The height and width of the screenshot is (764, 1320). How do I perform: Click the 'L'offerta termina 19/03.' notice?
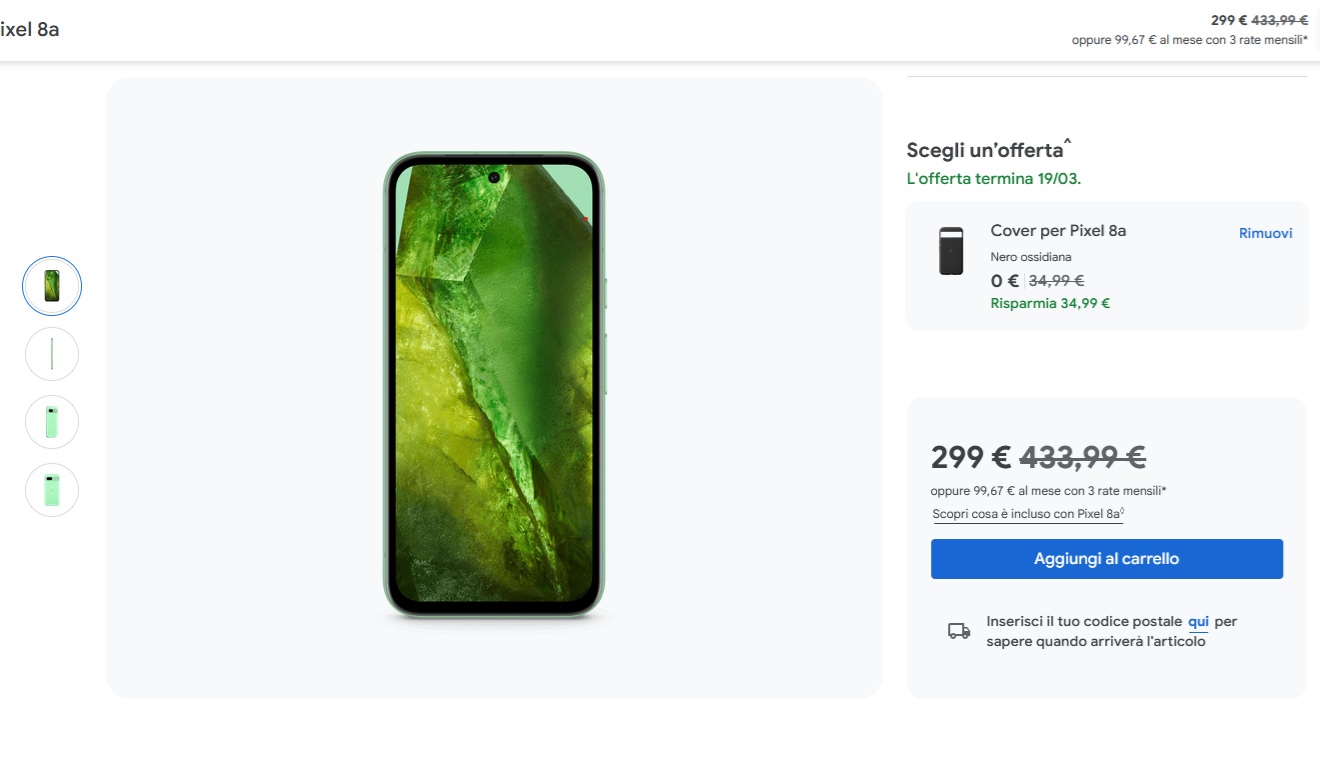[993, 179]
